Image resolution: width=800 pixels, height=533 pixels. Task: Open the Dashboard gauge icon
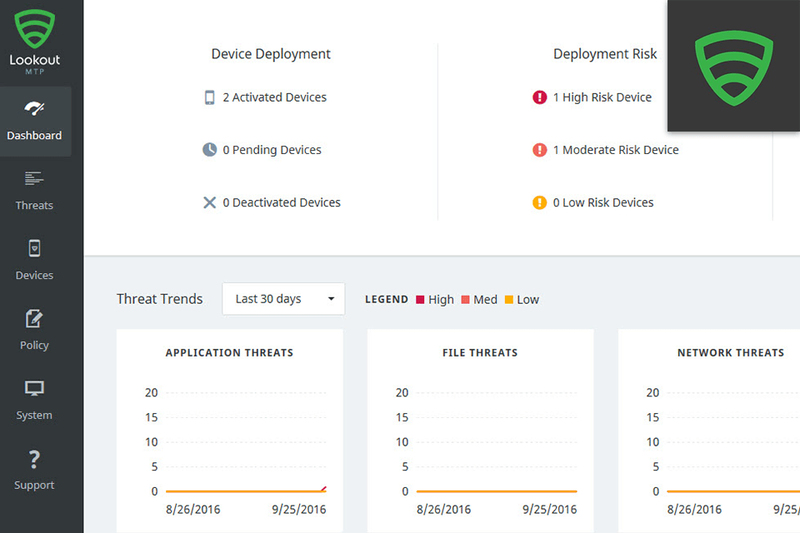[34, 108]
